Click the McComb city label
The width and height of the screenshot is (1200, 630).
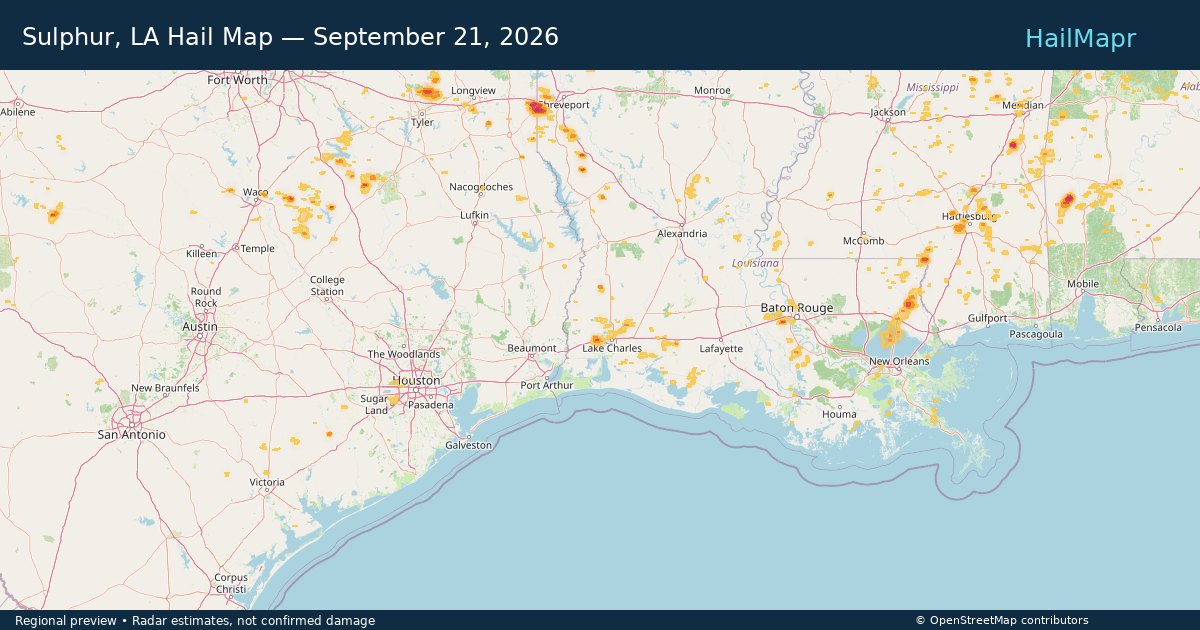(864, 241)
